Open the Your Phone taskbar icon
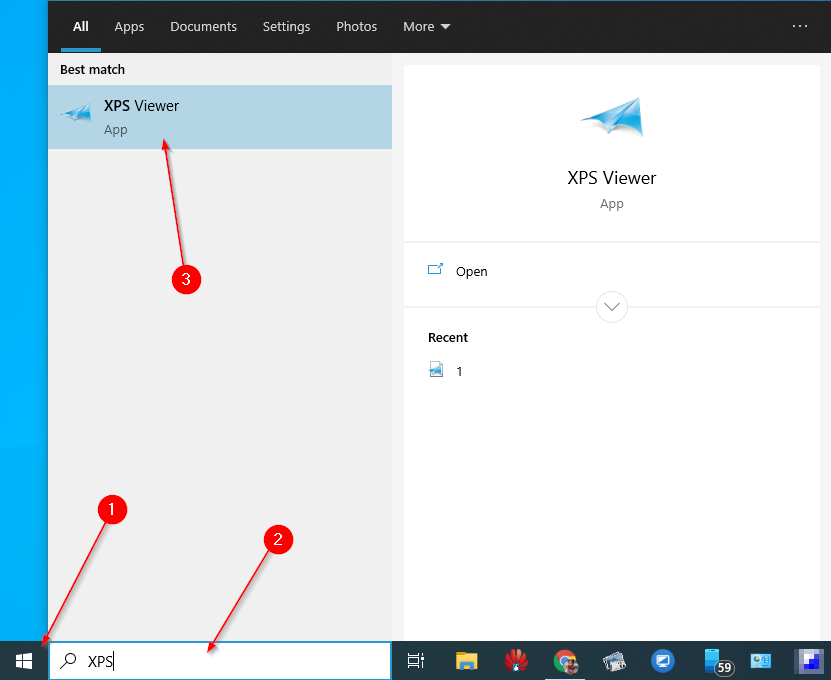 pos(712,661)
